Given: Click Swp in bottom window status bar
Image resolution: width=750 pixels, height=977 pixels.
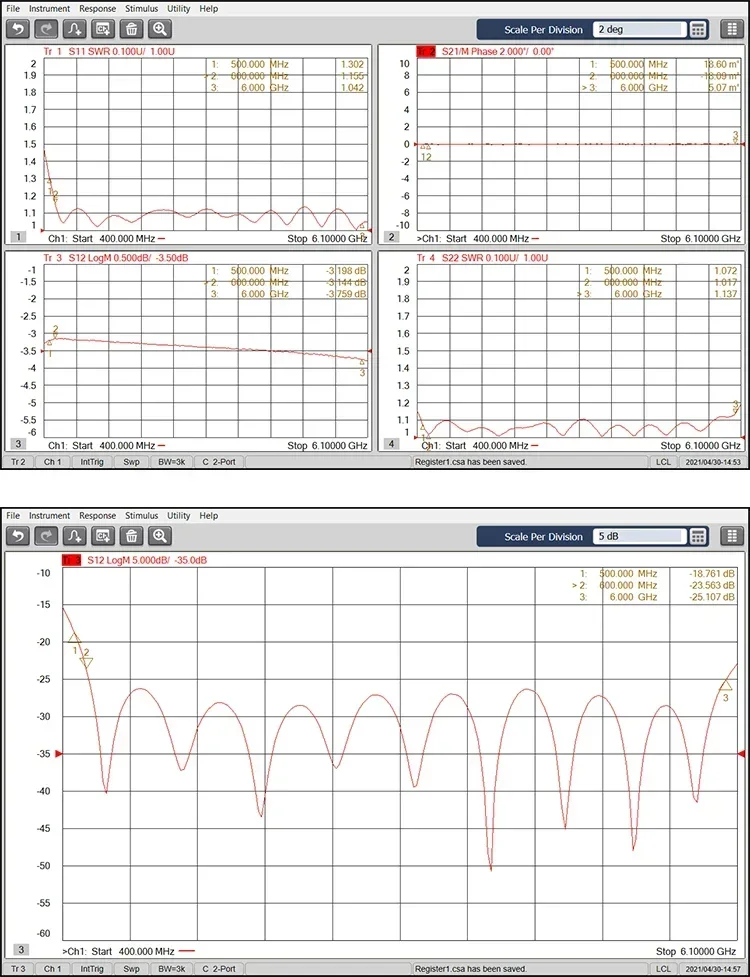Looking at the screenshot, I should pos(131,969).
